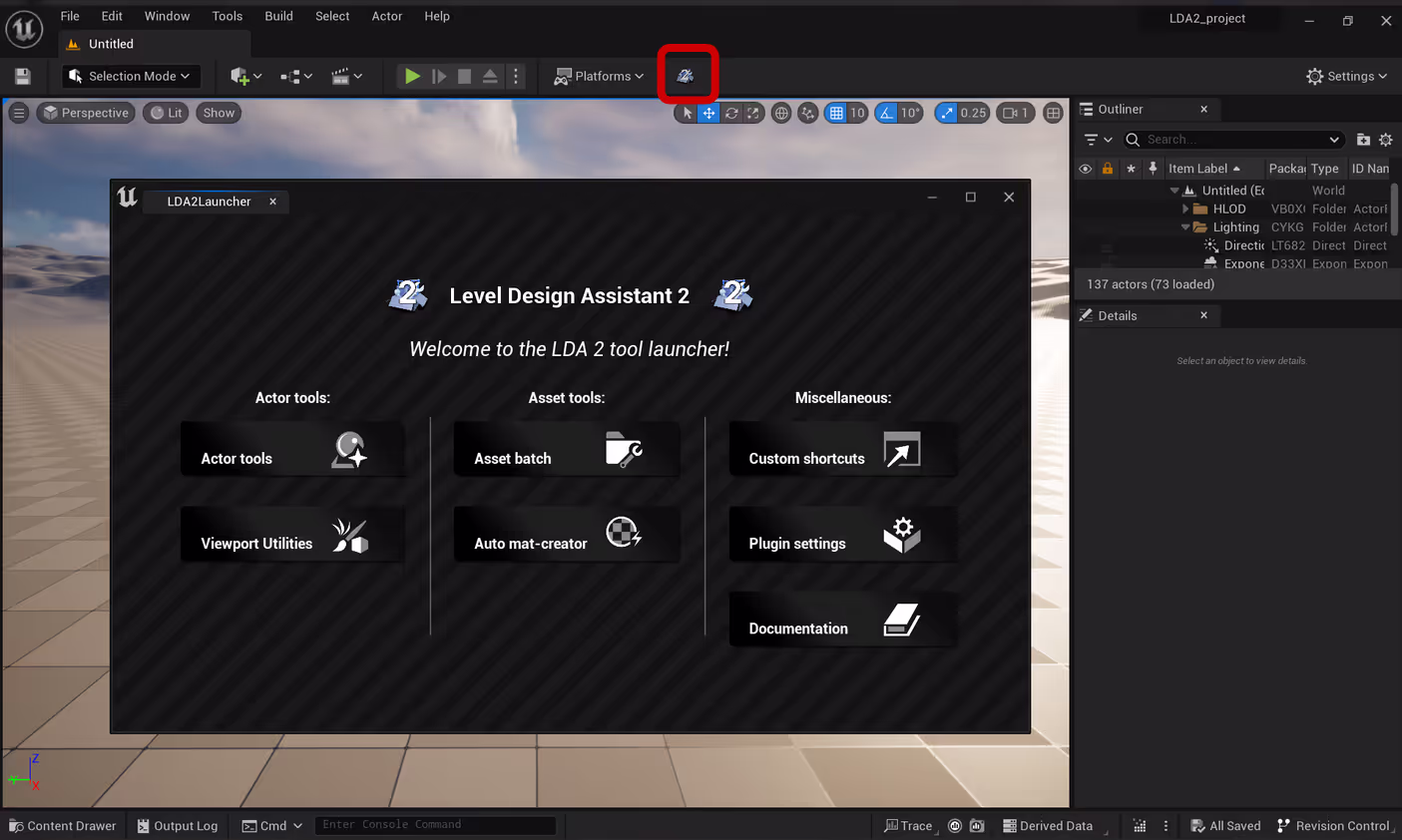Open the Content Drawer

click(x=63, y=826)
